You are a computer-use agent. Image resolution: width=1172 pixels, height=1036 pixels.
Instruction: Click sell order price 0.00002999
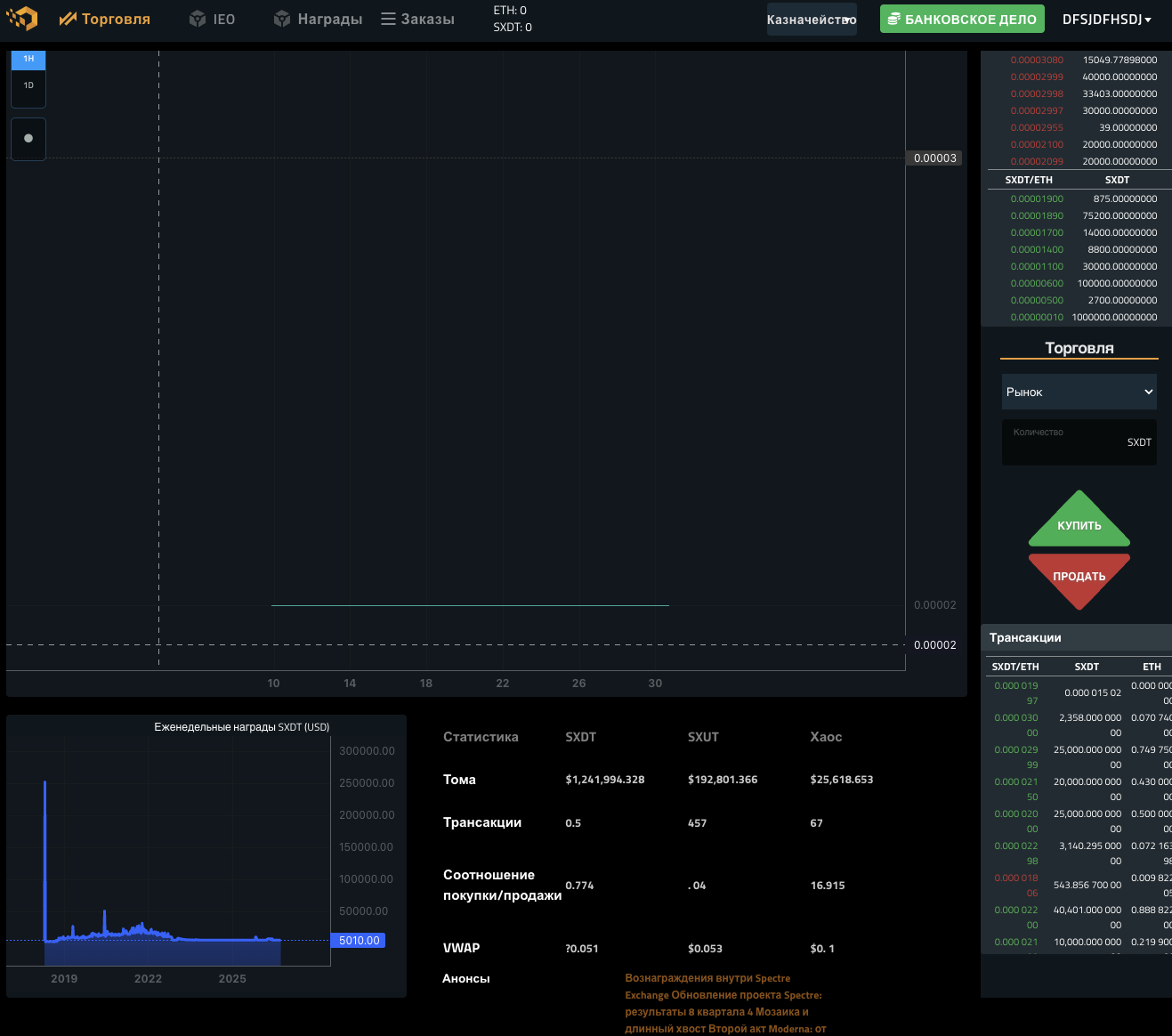point(1037,77)
